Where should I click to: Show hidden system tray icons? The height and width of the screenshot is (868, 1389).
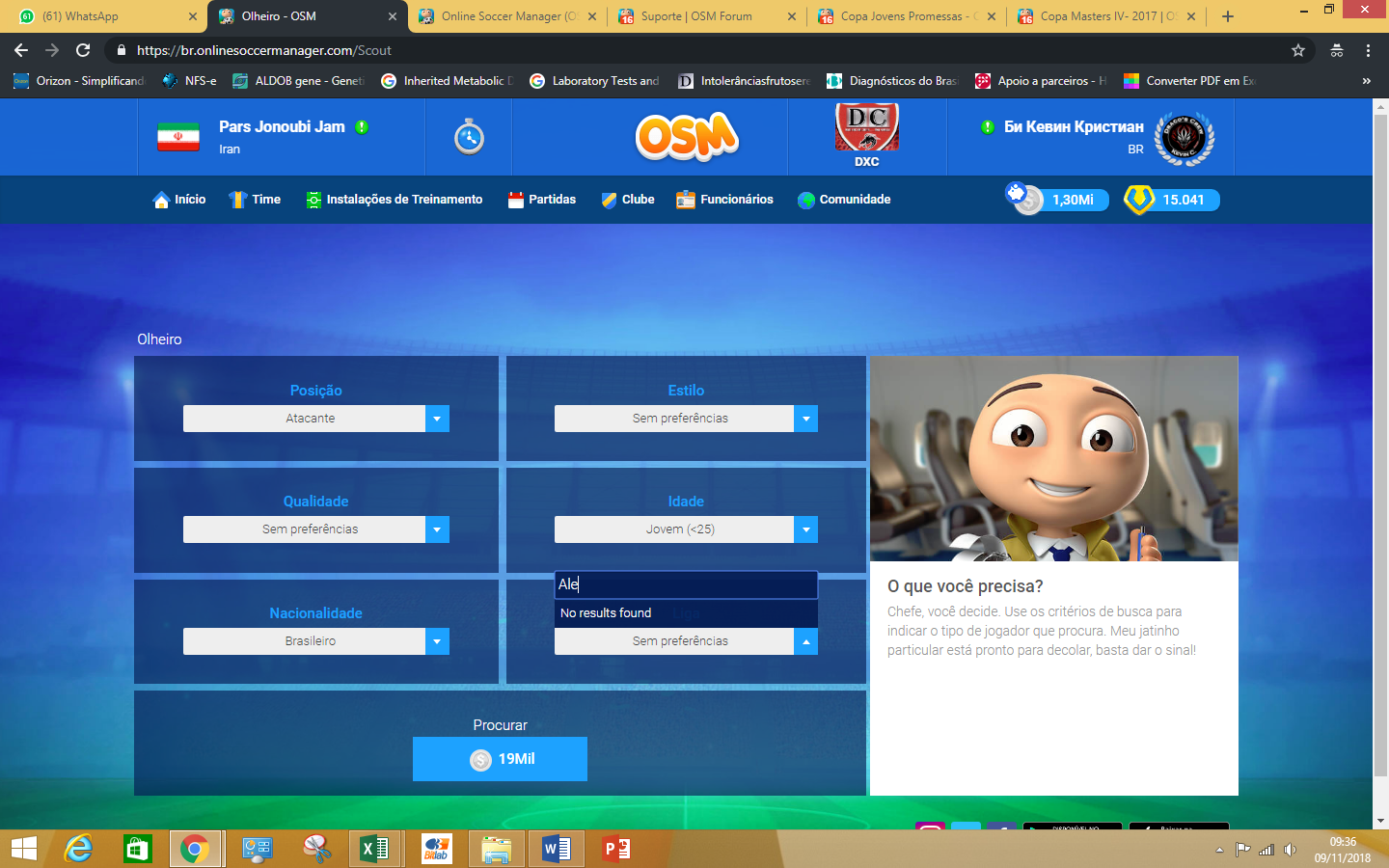pos(1219,850)
